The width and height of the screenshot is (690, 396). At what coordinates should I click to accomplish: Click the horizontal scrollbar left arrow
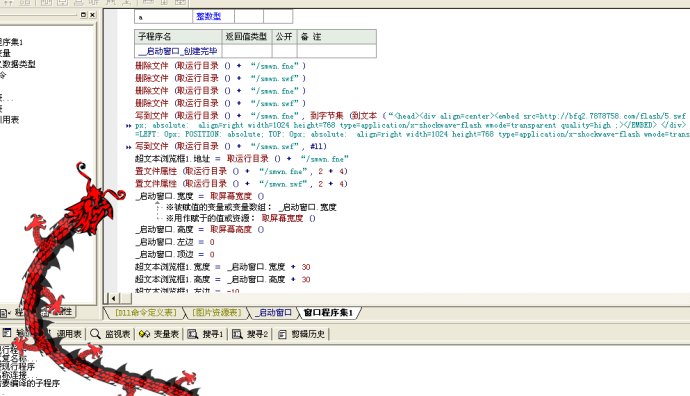(x=113, y=298)
